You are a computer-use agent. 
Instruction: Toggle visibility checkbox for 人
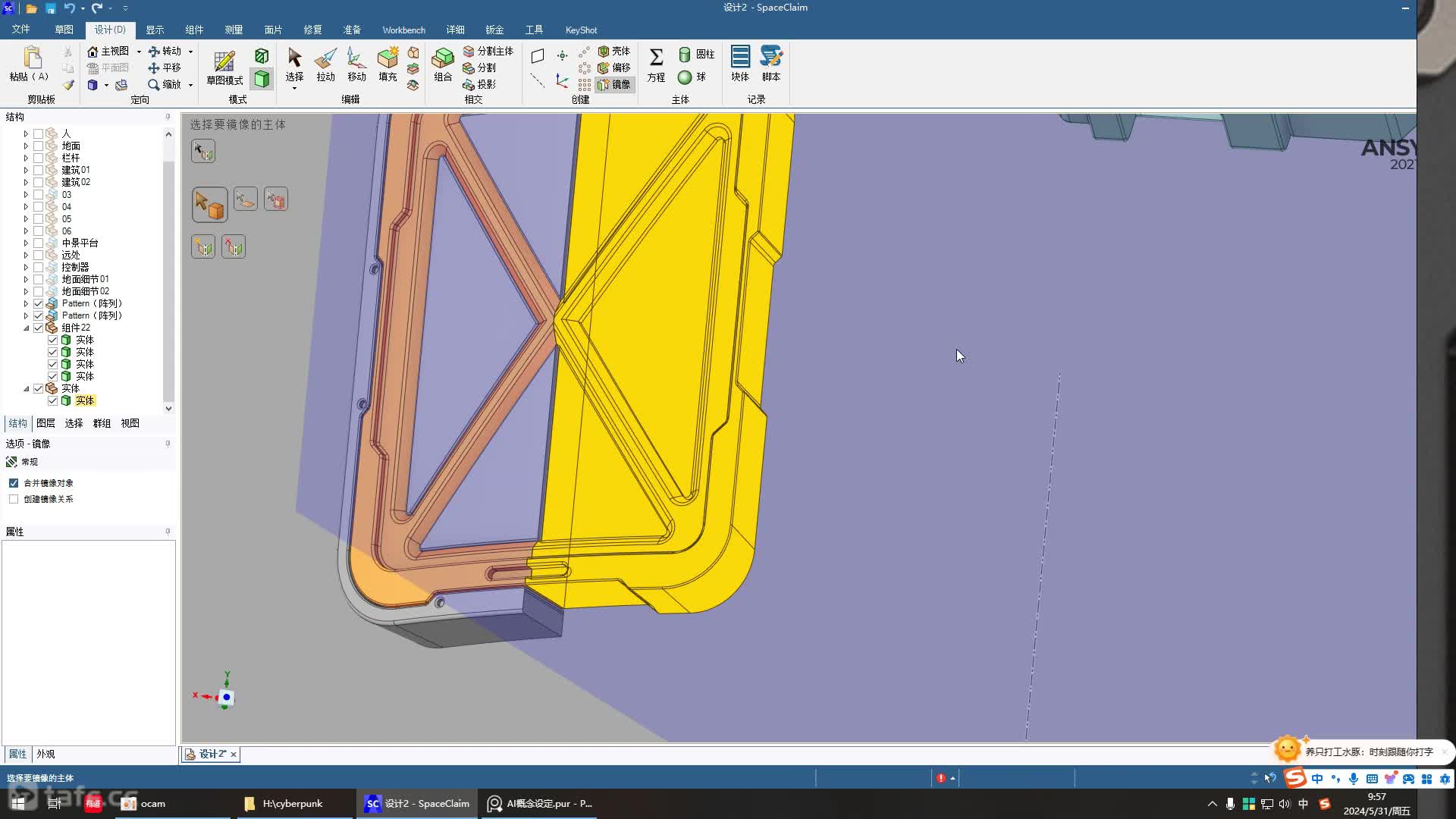coord(38,133)
